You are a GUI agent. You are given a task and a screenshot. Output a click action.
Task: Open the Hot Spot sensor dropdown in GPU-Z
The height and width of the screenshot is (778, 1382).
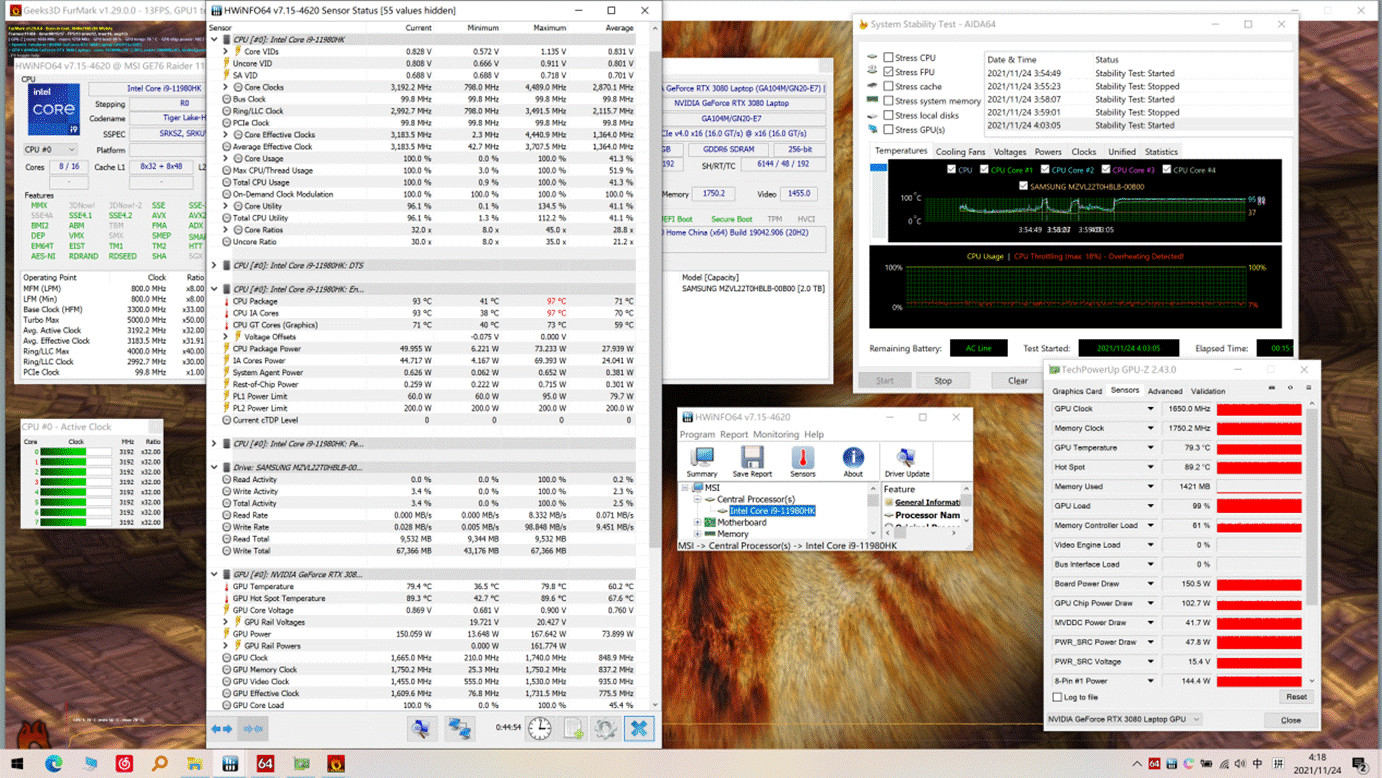(x=1150, y=467)
